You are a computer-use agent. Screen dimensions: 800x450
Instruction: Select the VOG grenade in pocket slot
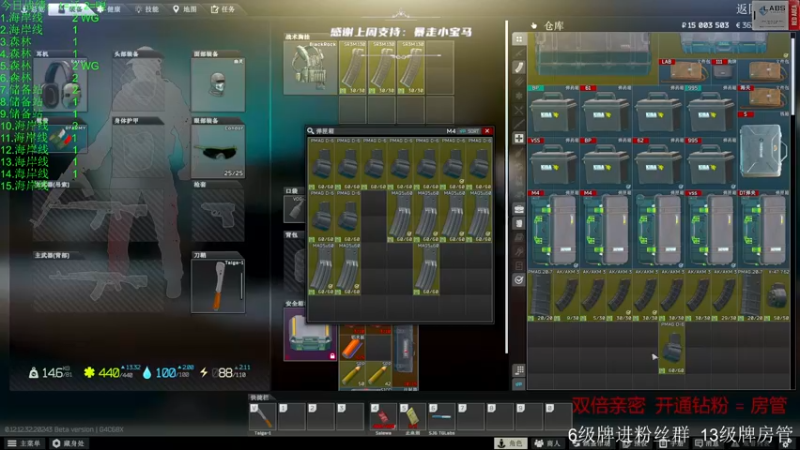295,209
